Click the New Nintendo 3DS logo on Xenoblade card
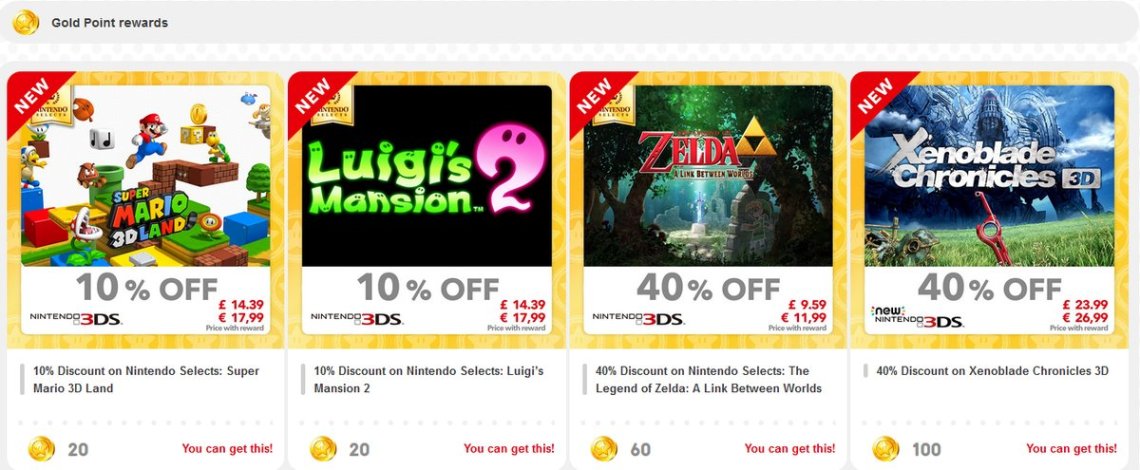Image resolution: width=1140 pixels, height=470 pixels. tap(918, 317)
